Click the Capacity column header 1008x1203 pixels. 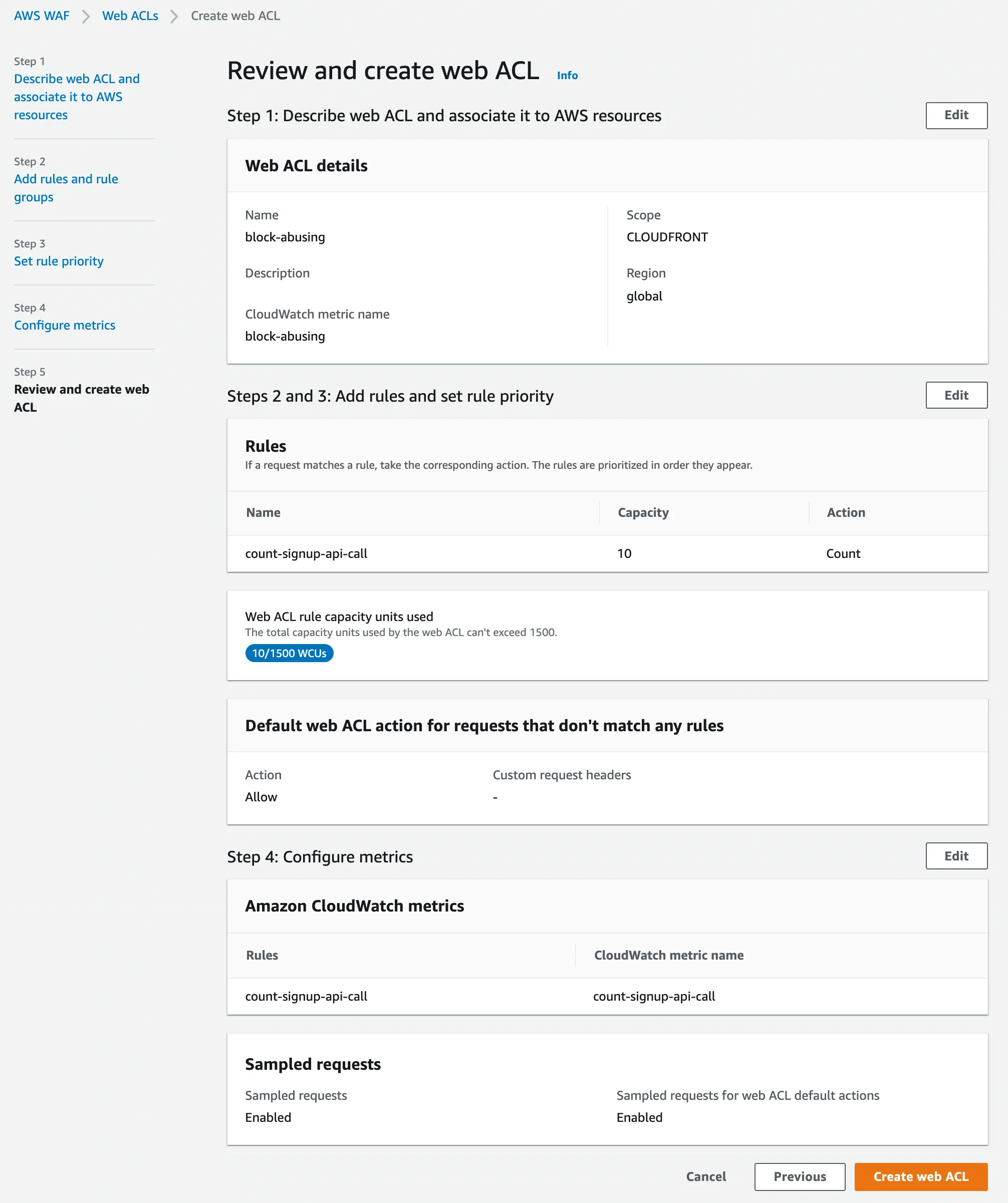coord(643,513)
